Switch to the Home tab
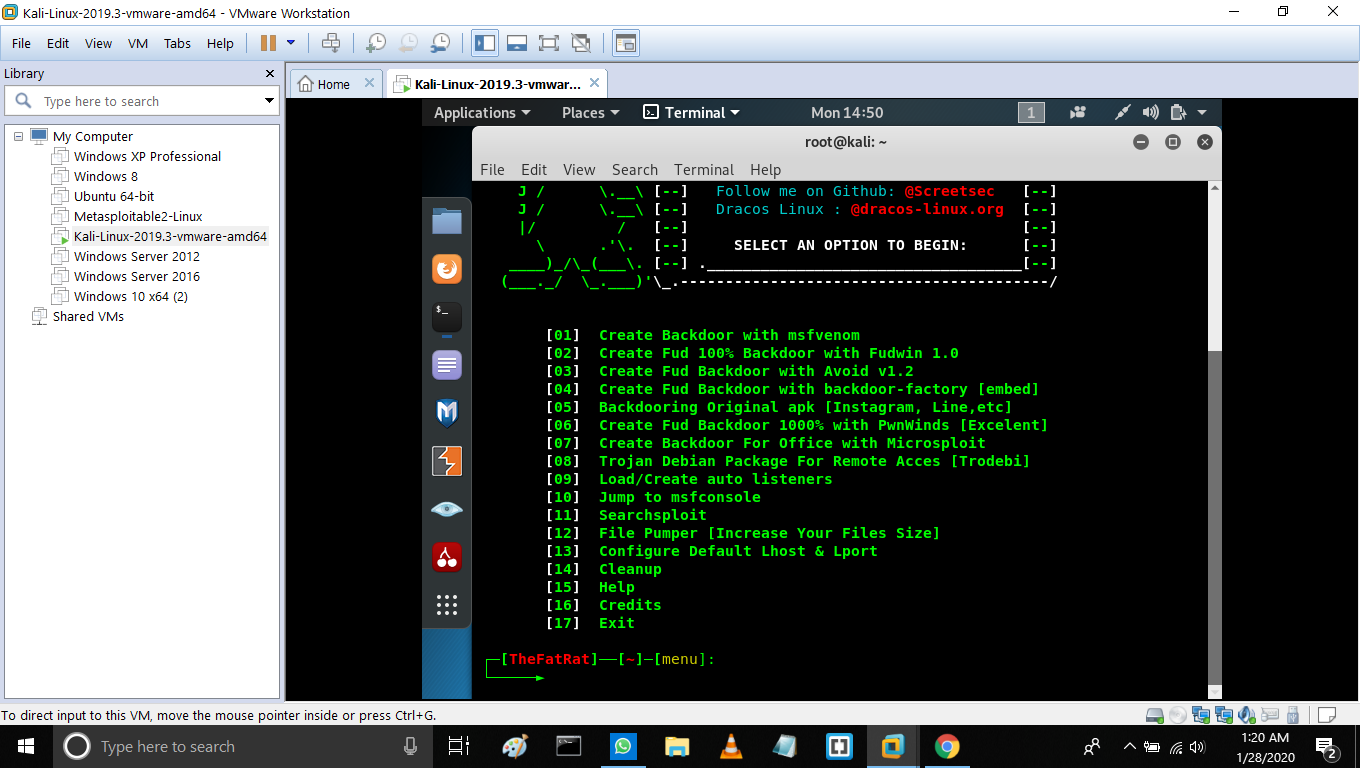Image resolution: width=1360 pixels, height=768 pixels. pos(333,84)
